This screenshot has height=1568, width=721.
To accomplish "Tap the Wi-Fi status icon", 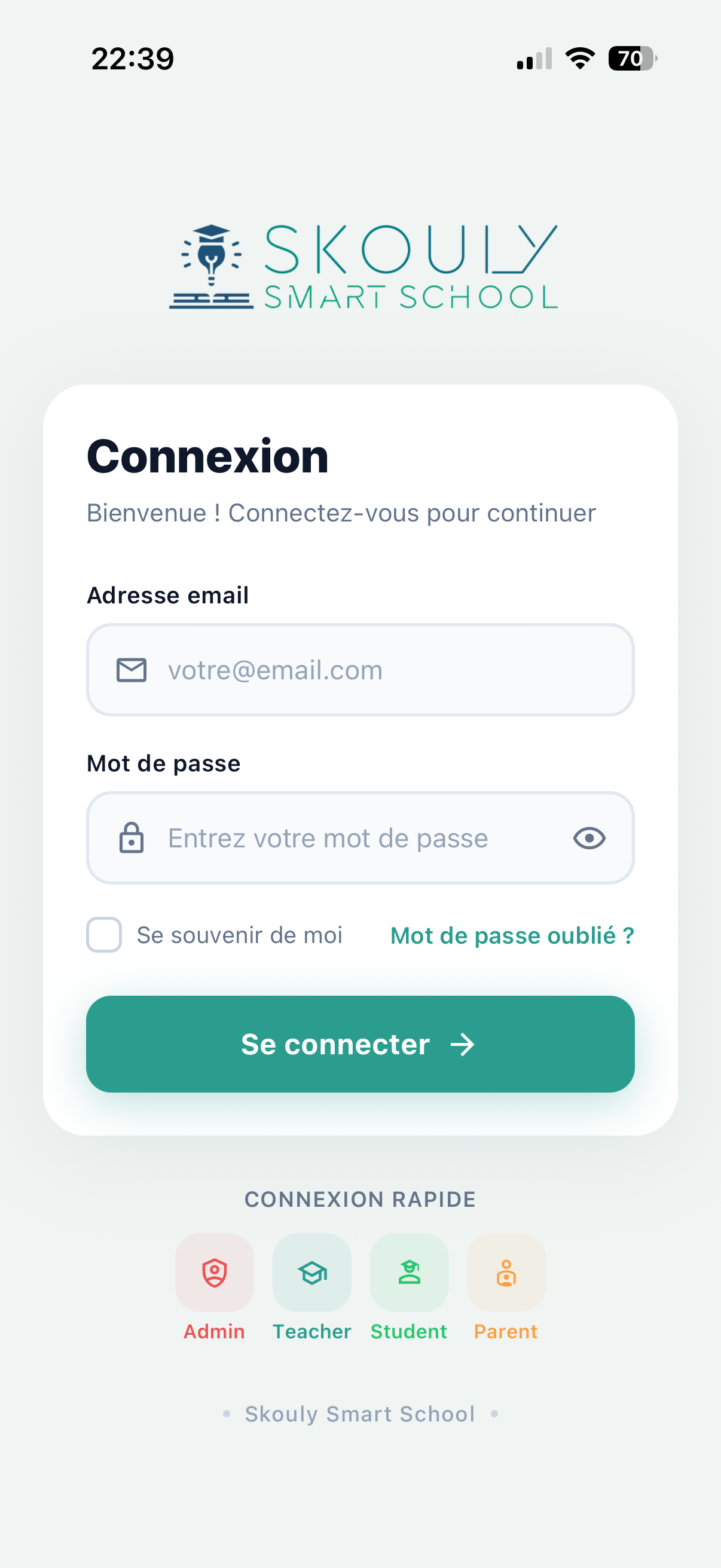I will pos(580,59).
